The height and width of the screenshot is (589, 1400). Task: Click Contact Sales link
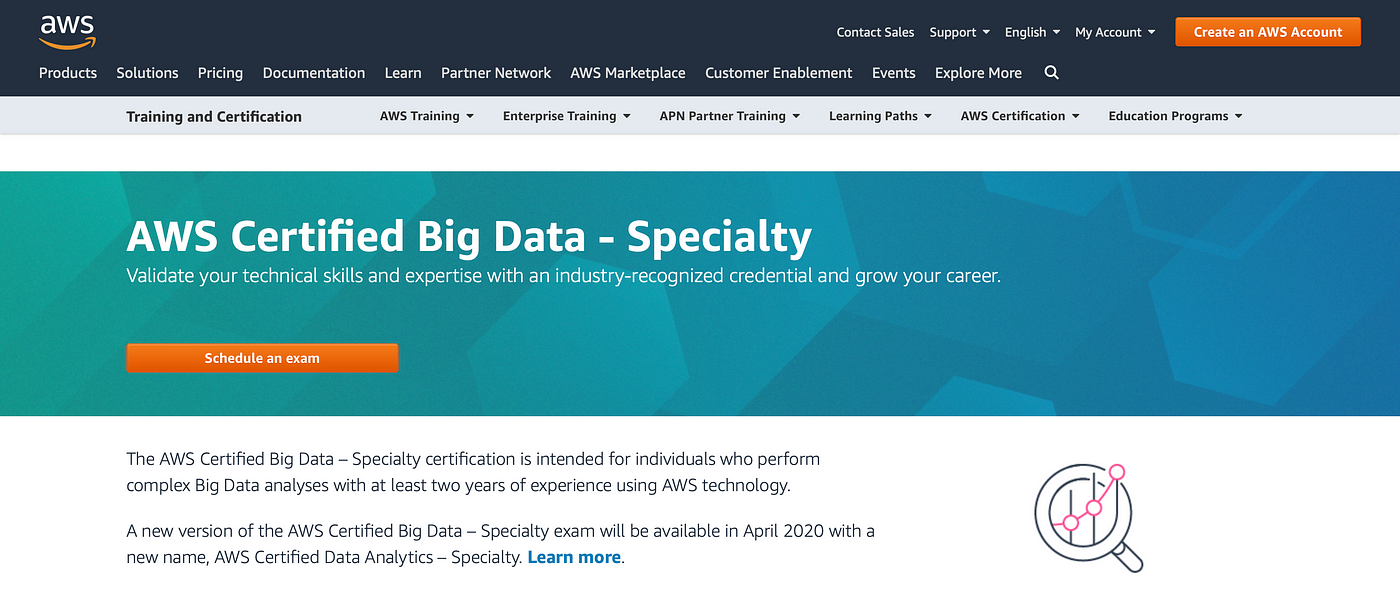[875, 32]
